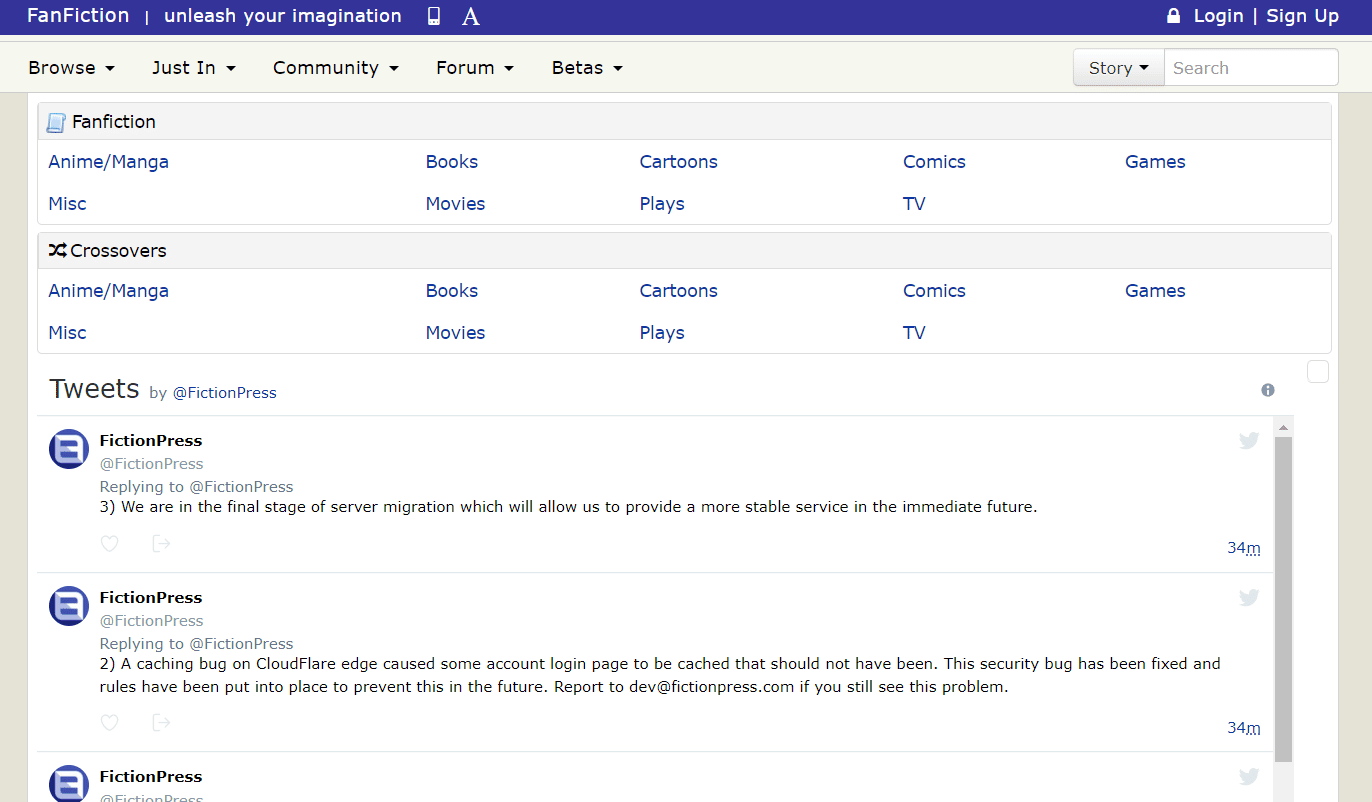The height and width of the screenshot is (802, 1372).
Task: Click the mobile version phone icon
Action: pos(434,16)
